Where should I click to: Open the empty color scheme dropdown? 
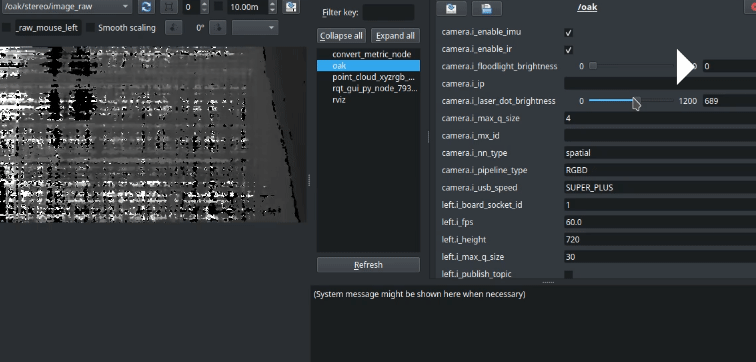(255, 27)
